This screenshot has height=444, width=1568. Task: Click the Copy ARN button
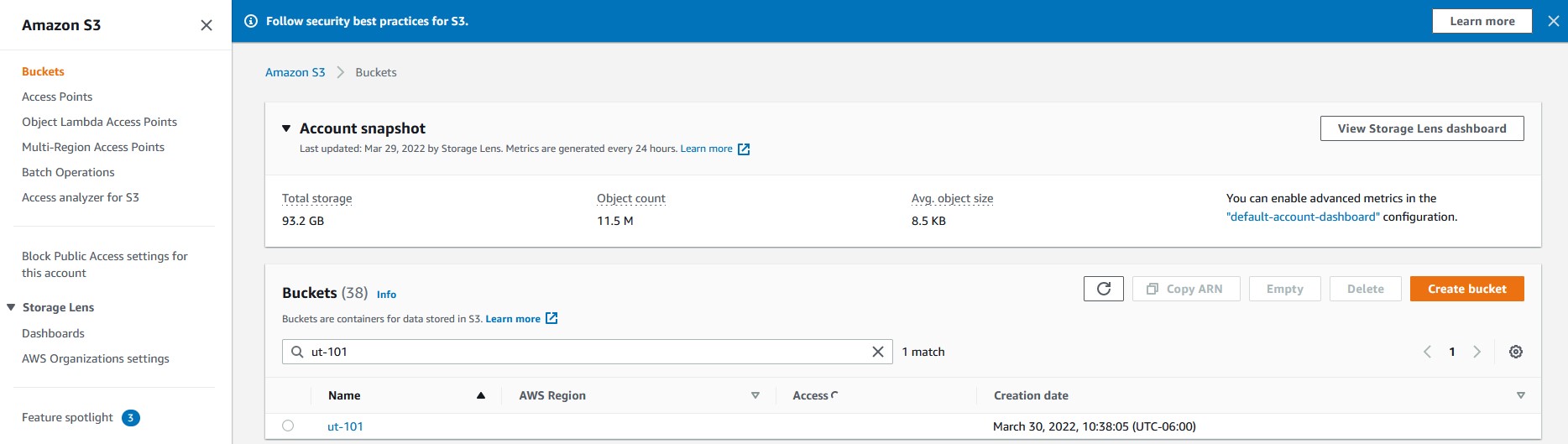coord(1186,289)
